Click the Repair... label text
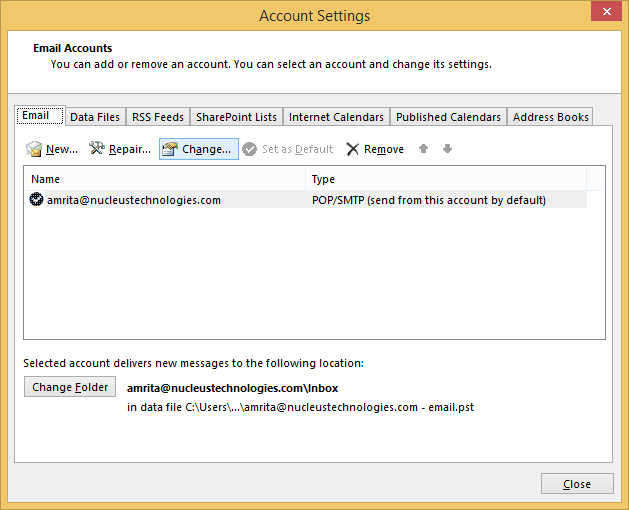The width and height of the screenshot is (629, 510). (x=130, y=149)
